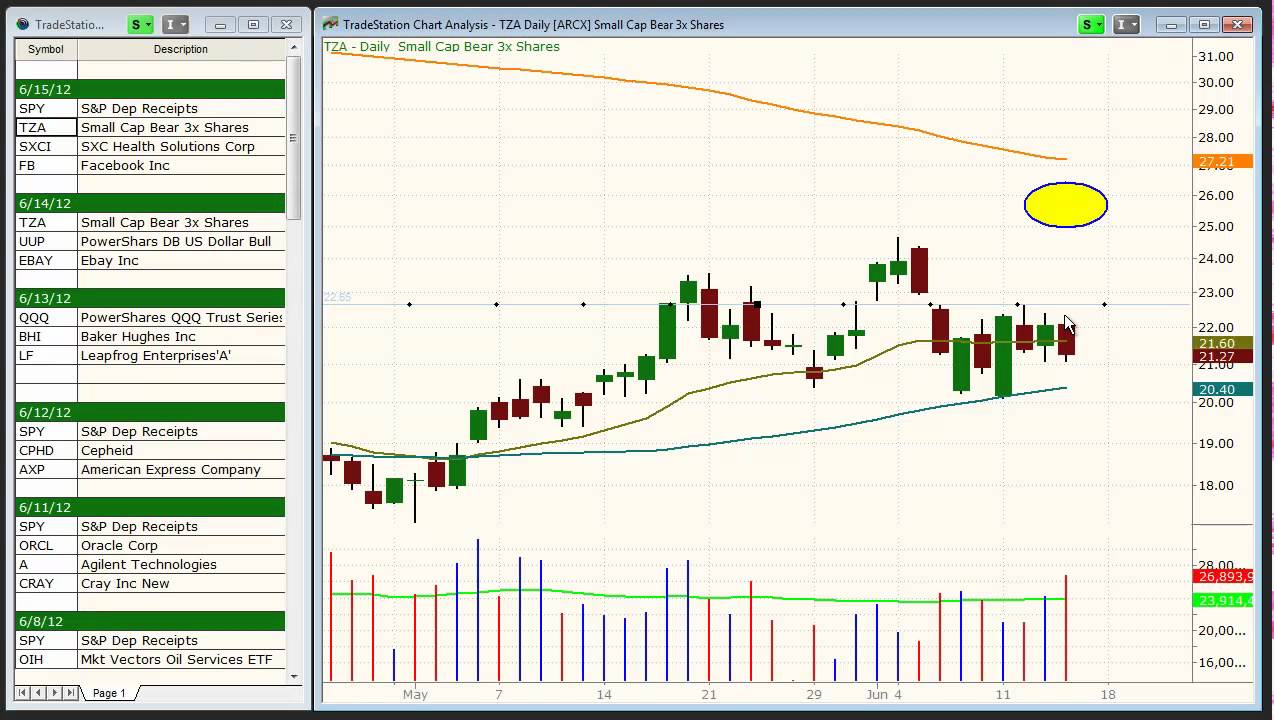Click 'TZA - Daily Small Cap Bear 3x Shares' chart label
1274x720 pixels.
(441, 46)
